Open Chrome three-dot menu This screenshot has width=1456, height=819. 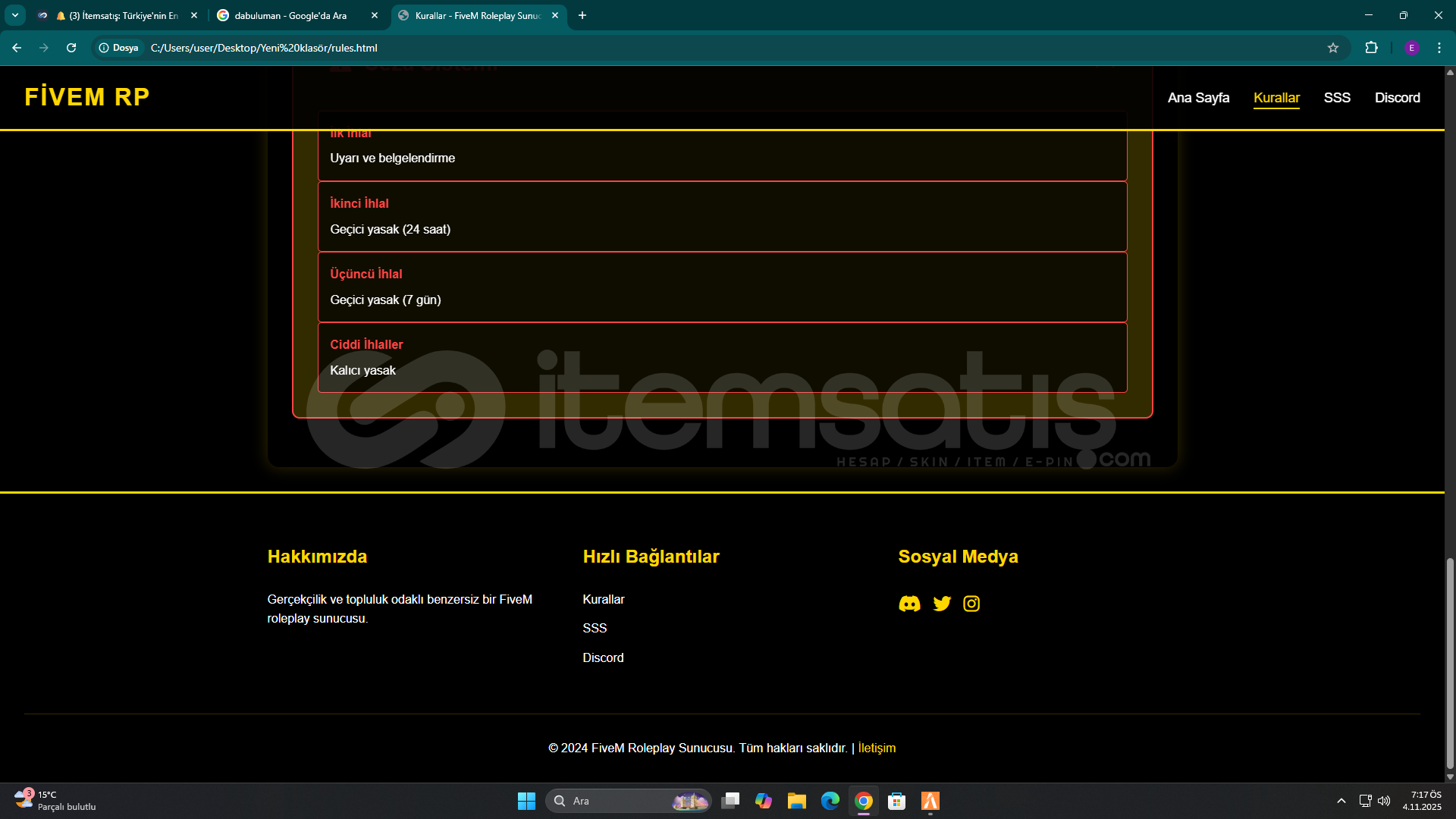[x=1439, y=48]
